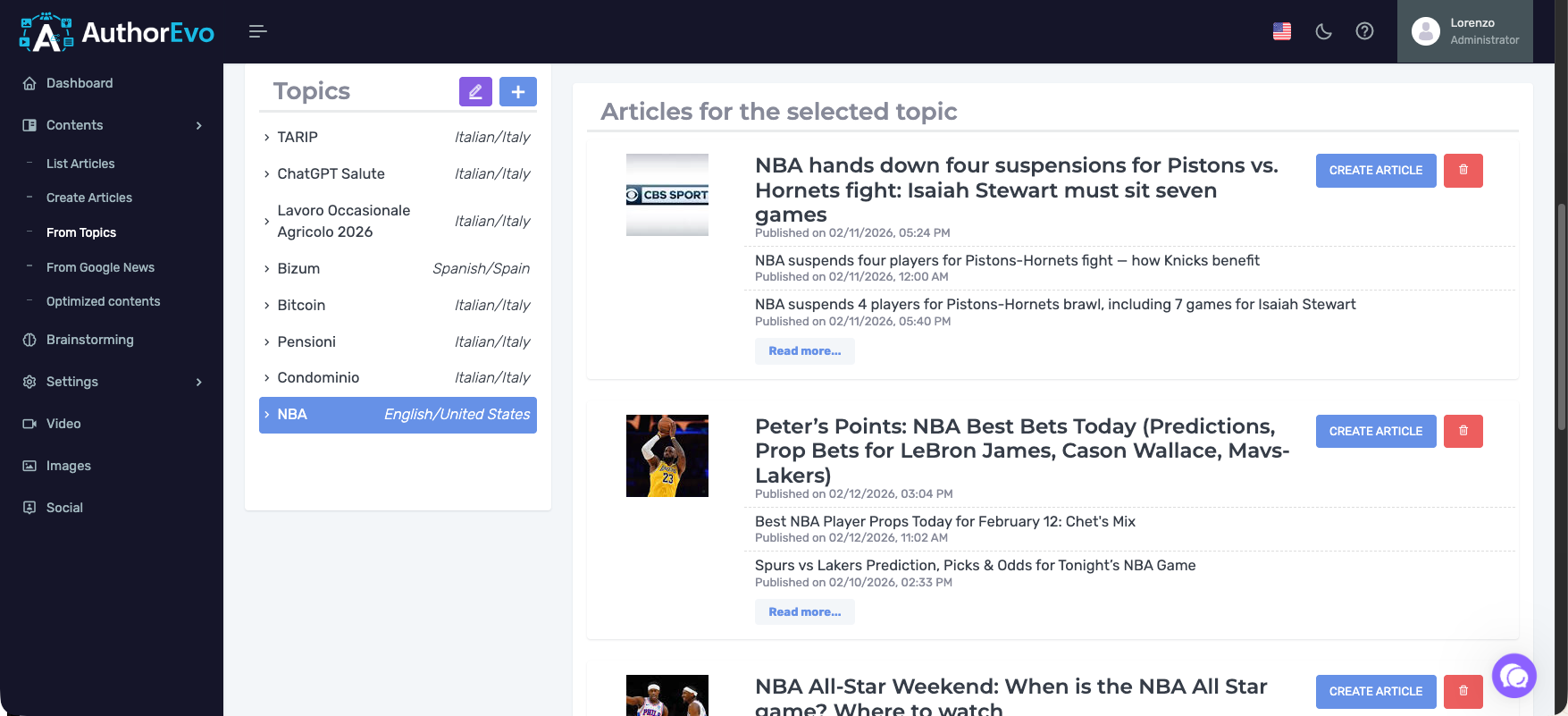The width and height of the screenshot is (1568, 716).
Task: Click Spanish/Spain label on Bizum row
Action: [x=482, y=268]
